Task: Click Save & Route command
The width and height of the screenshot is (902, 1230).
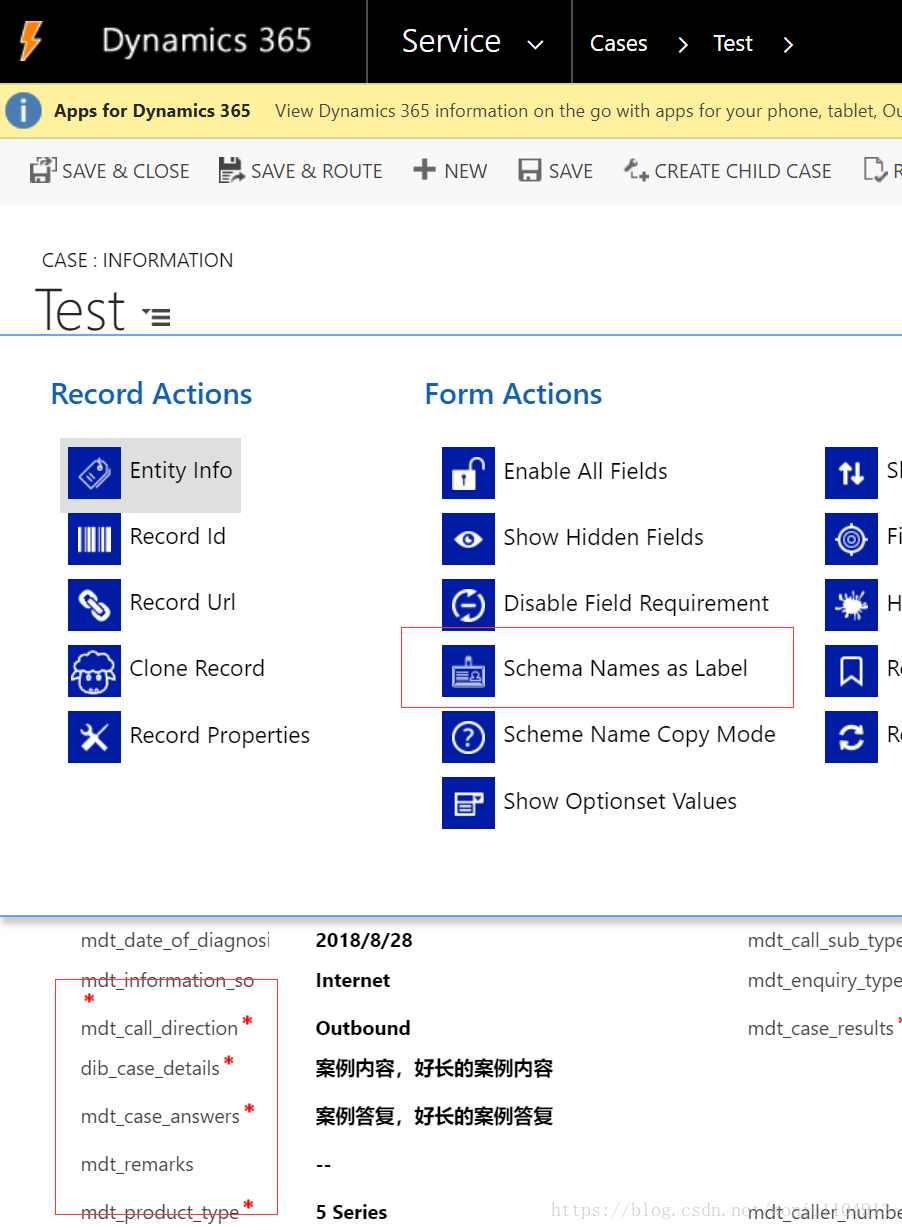Action: (300, 171)
